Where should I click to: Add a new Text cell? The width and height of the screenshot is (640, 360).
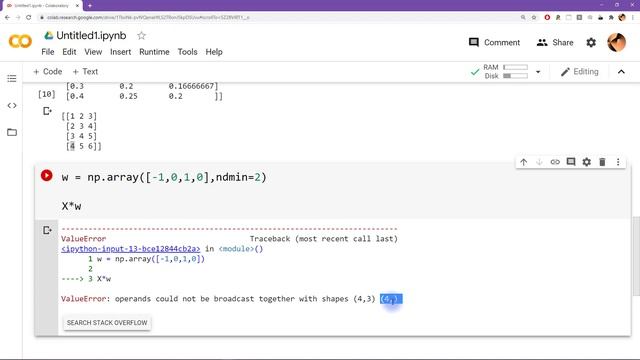pyautogui.click(x=85, y=72)
